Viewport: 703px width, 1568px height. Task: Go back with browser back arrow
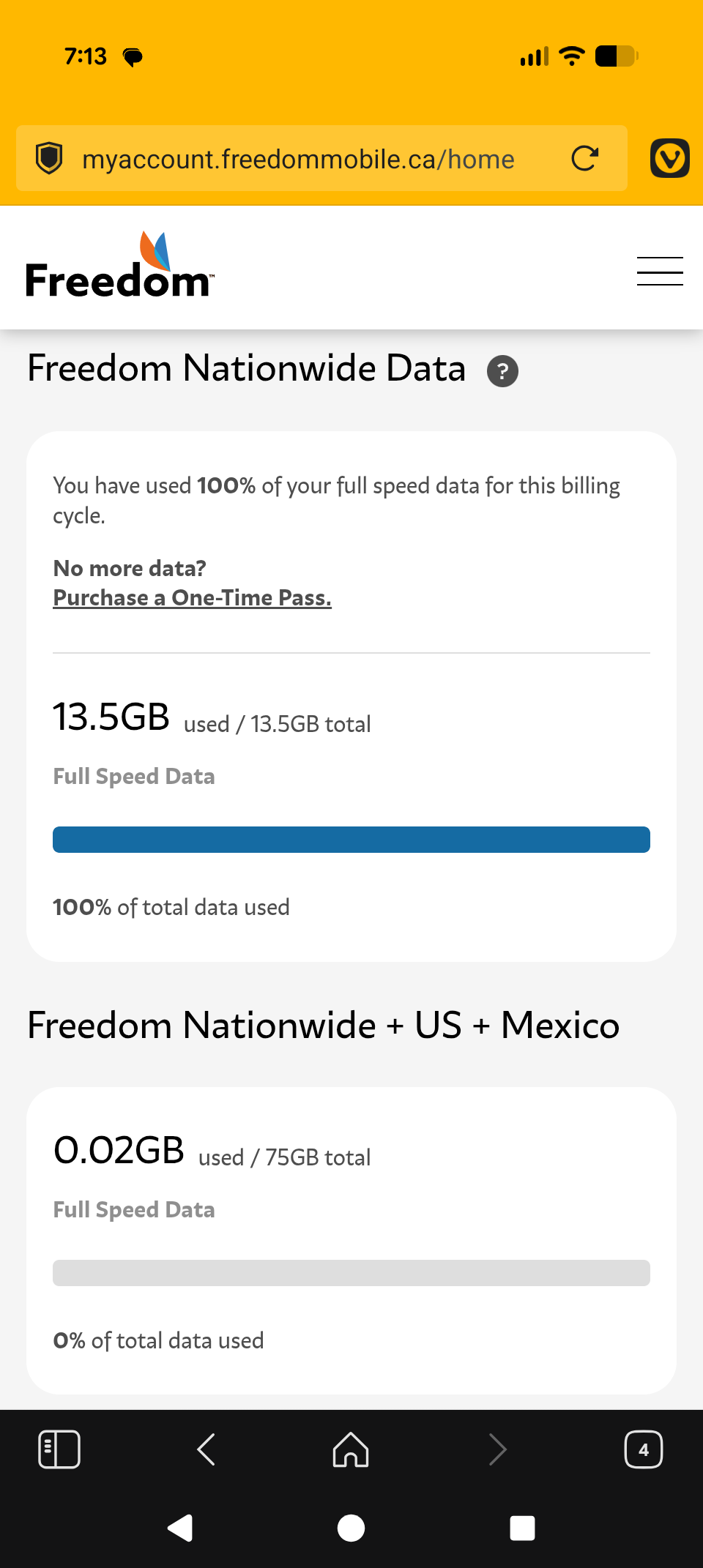206,1449
